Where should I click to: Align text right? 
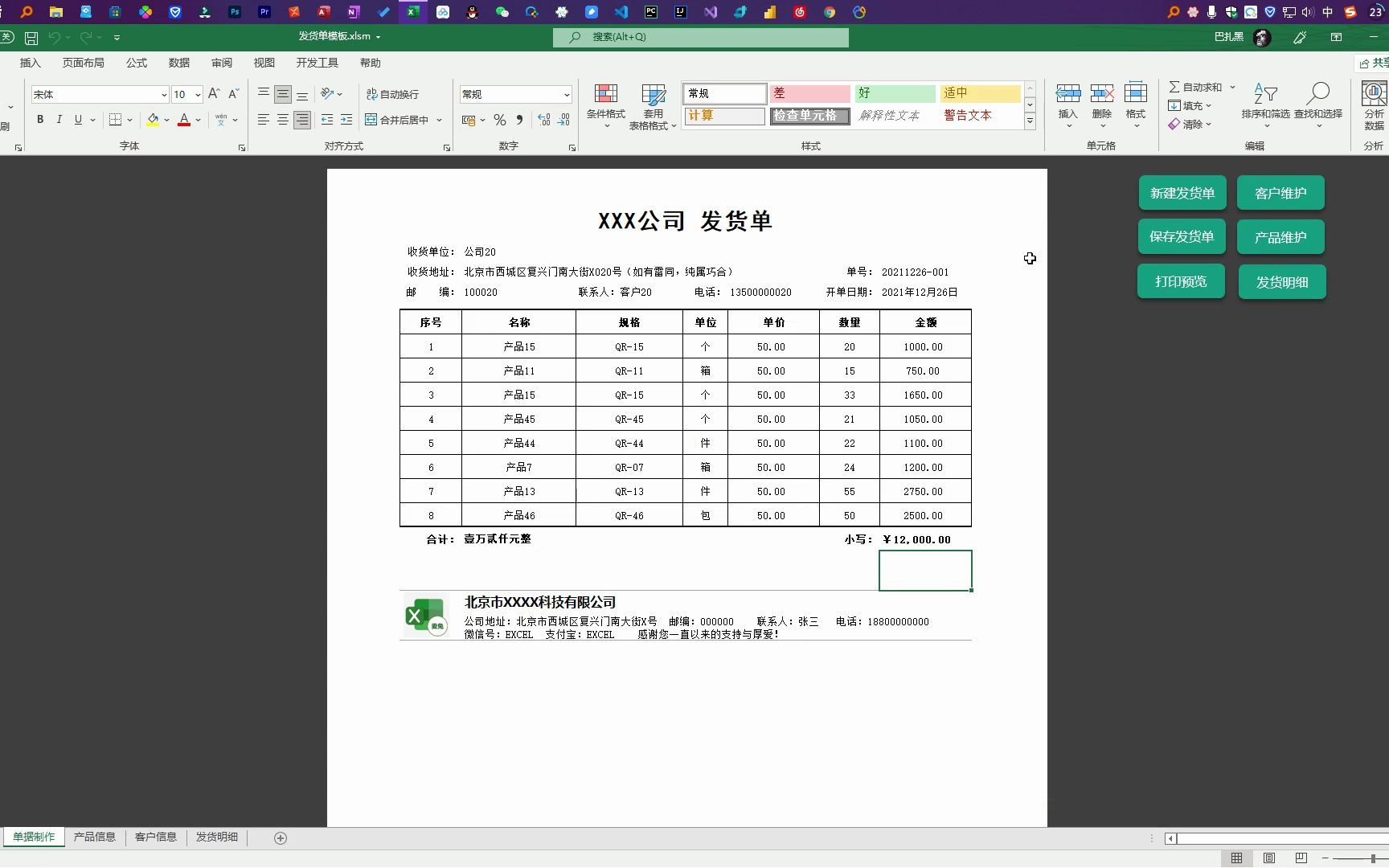[x=302, y=120]
